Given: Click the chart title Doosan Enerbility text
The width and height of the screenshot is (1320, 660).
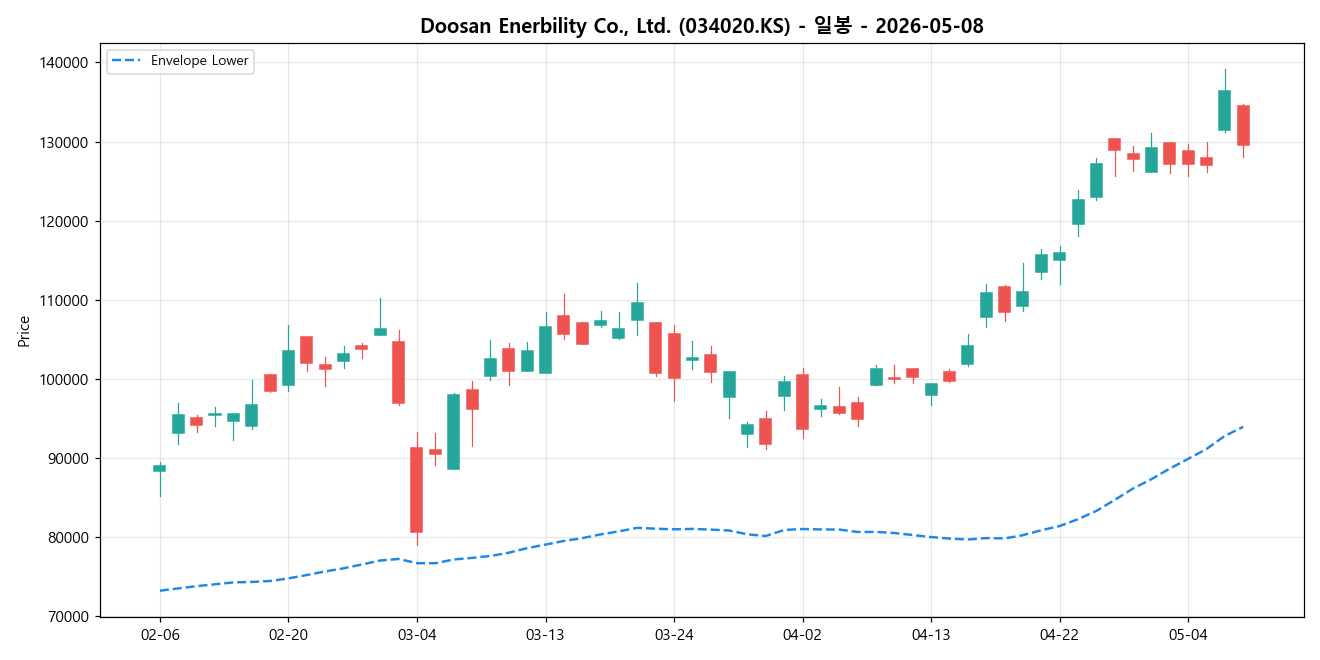Looking at the screenshot, I should pos(702,26).
